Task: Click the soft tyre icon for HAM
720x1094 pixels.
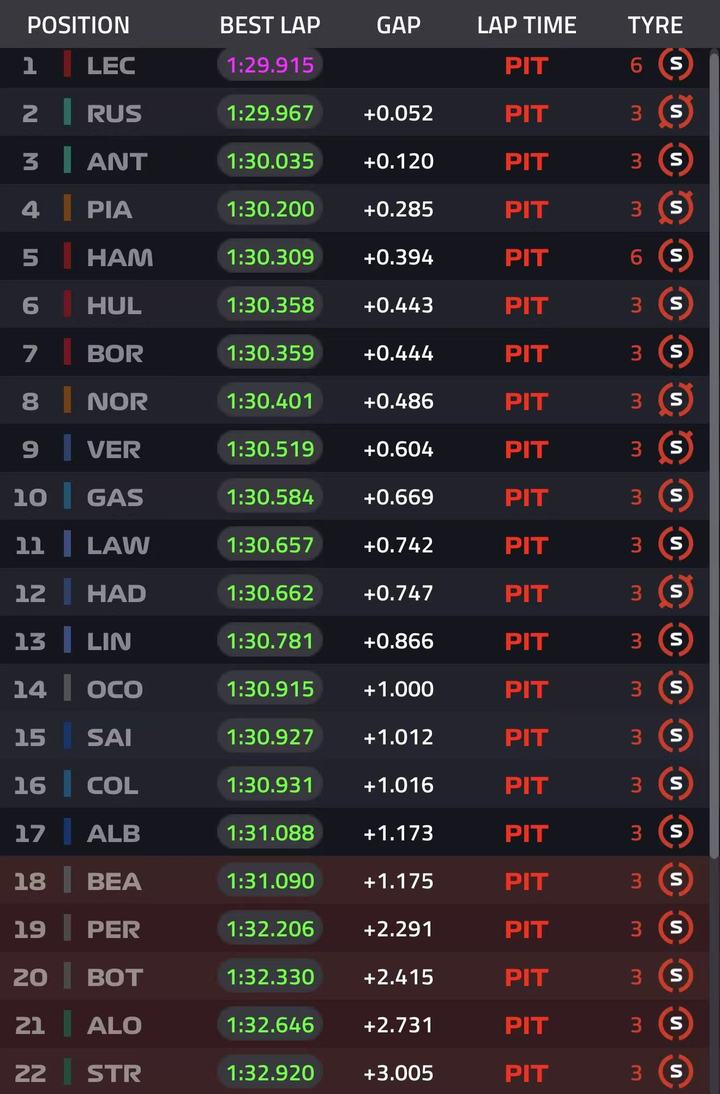Action: (x=675, y=257)
